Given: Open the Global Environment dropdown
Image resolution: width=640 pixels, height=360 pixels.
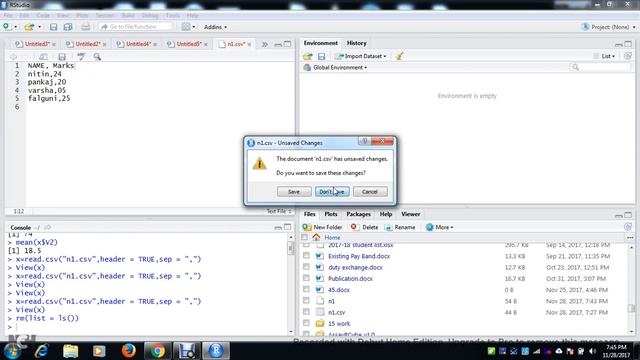Looking at the screenshot, I should (x=335, y=67).
